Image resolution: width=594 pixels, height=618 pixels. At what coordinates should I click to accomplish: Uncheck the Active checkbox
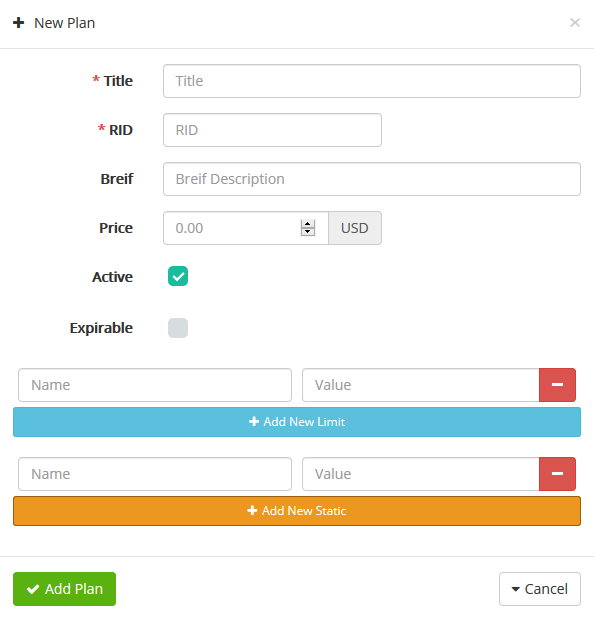point(178,276)
